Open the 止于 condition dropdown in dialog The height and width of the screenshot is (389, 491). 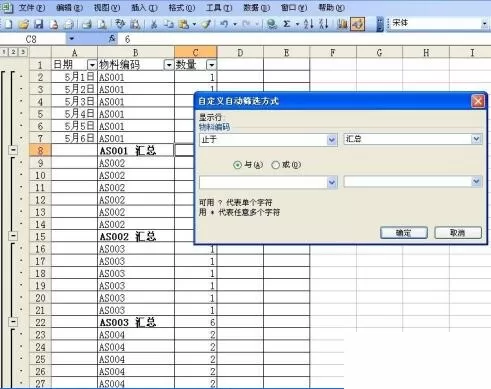332,140
